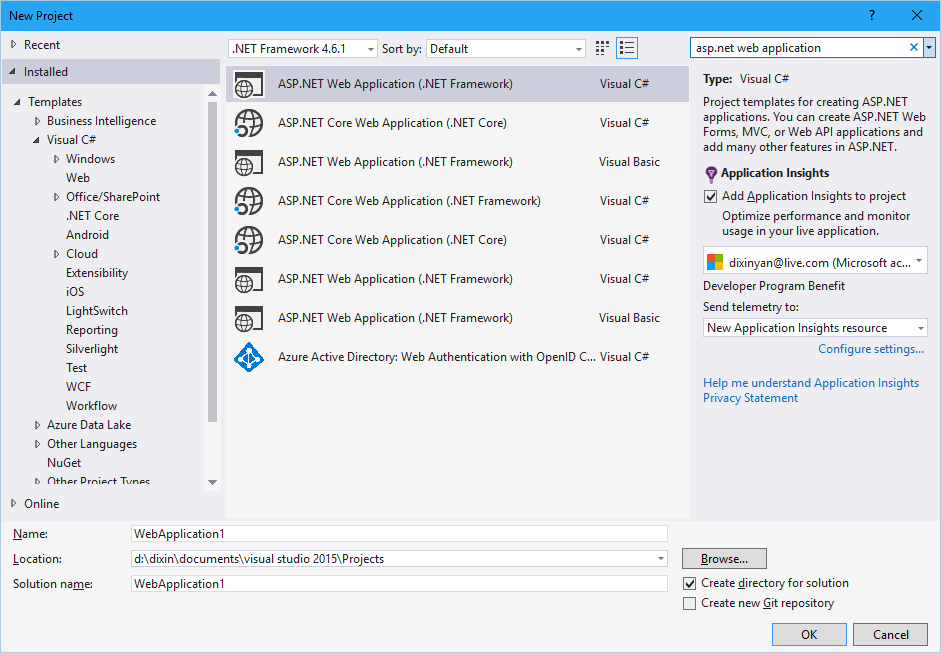Screen dimensions: 941x653
Task: Switch to small icons view
Action: (602, 48)
